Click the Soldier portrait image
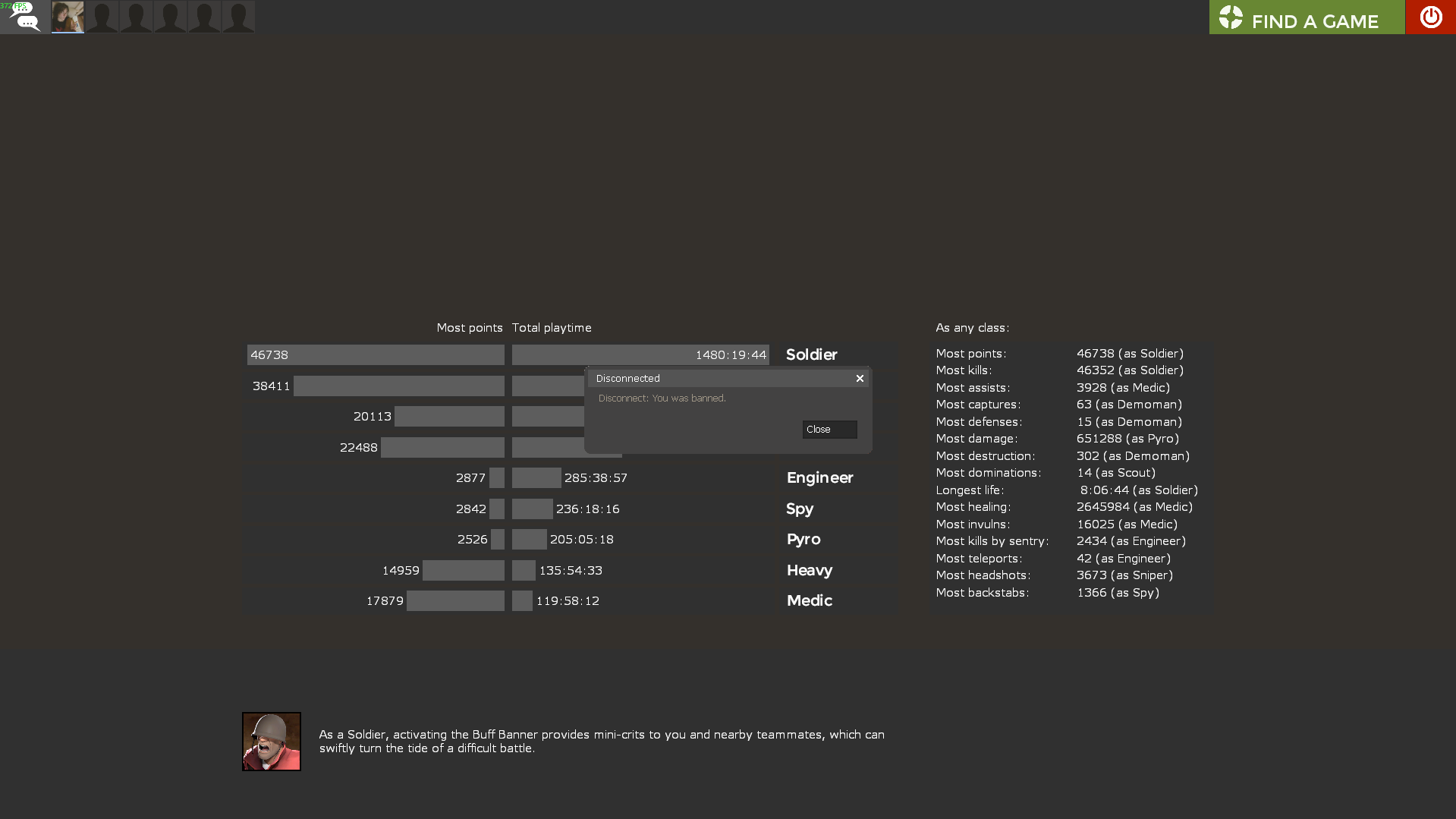The height and width of the screenshot is (819, 1456). click(272, 742)
